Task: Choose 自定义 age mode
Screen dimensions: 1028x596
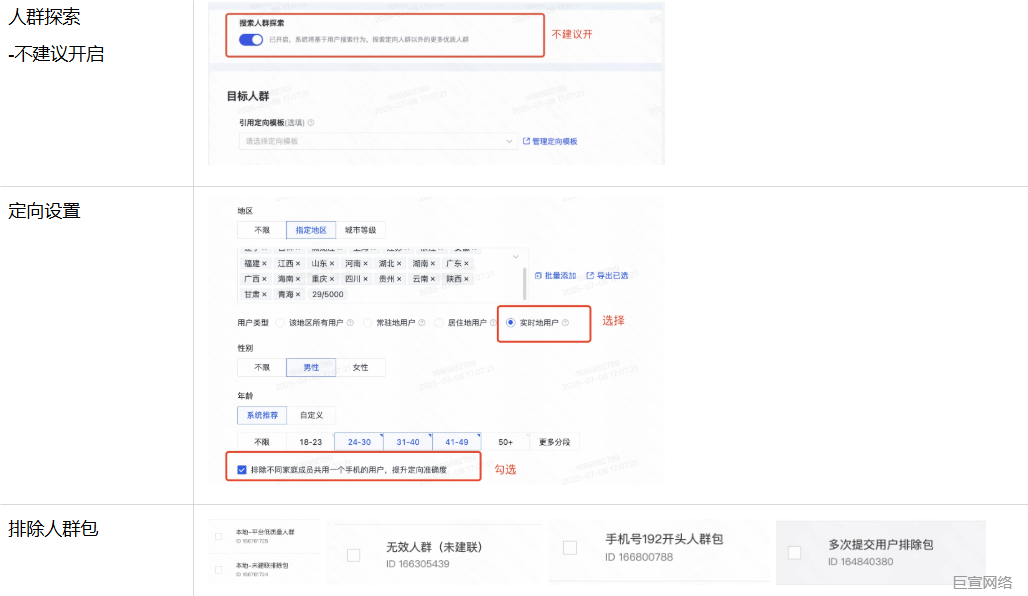Action: tap(311, 415)
